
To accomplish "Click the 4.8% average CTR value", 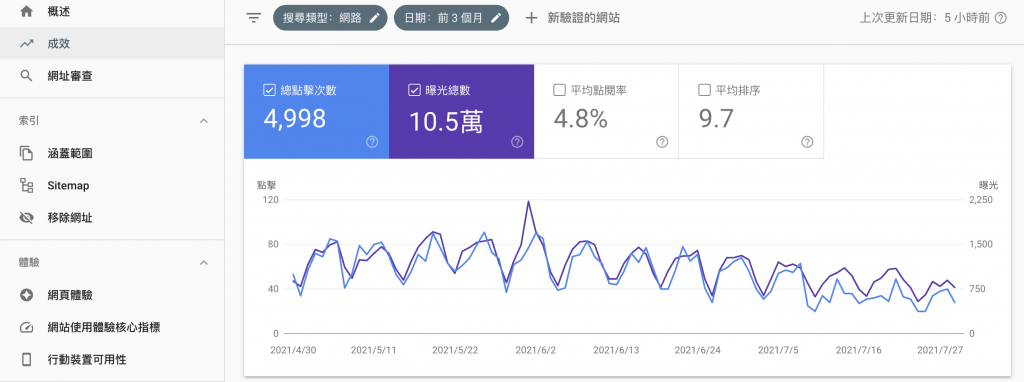I will tap(581, 119).
